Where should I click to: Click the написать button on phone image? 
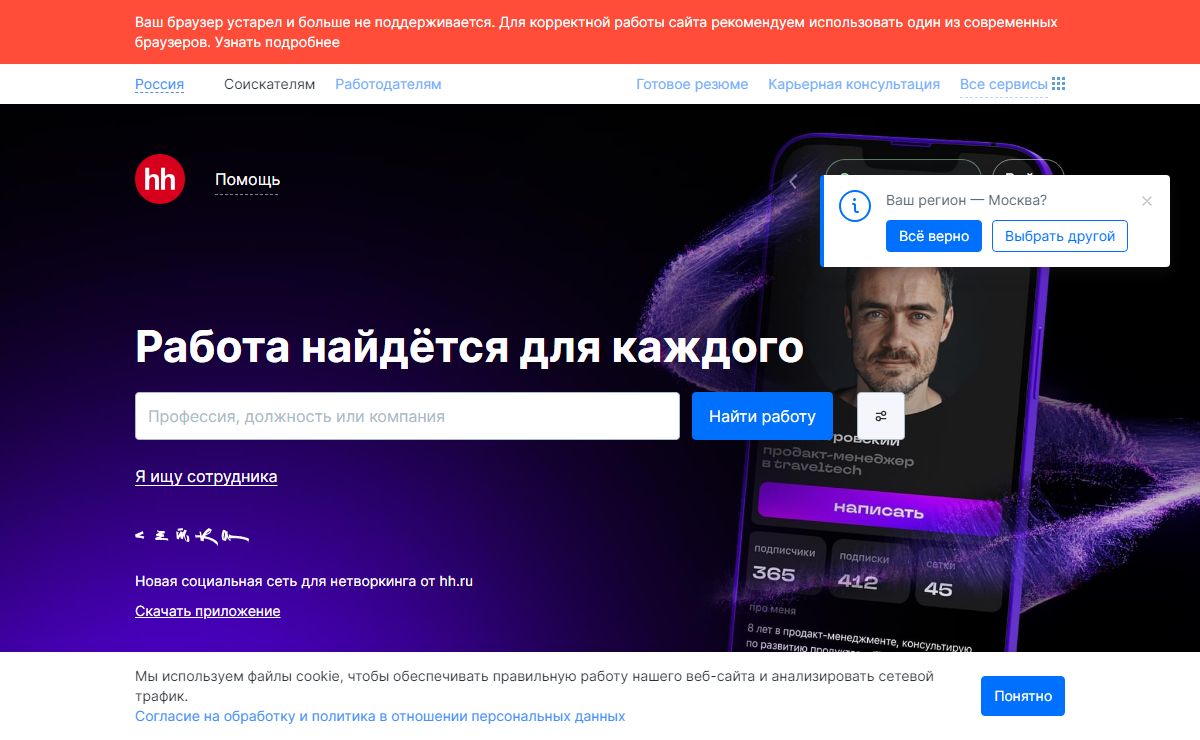pos(879,510)
